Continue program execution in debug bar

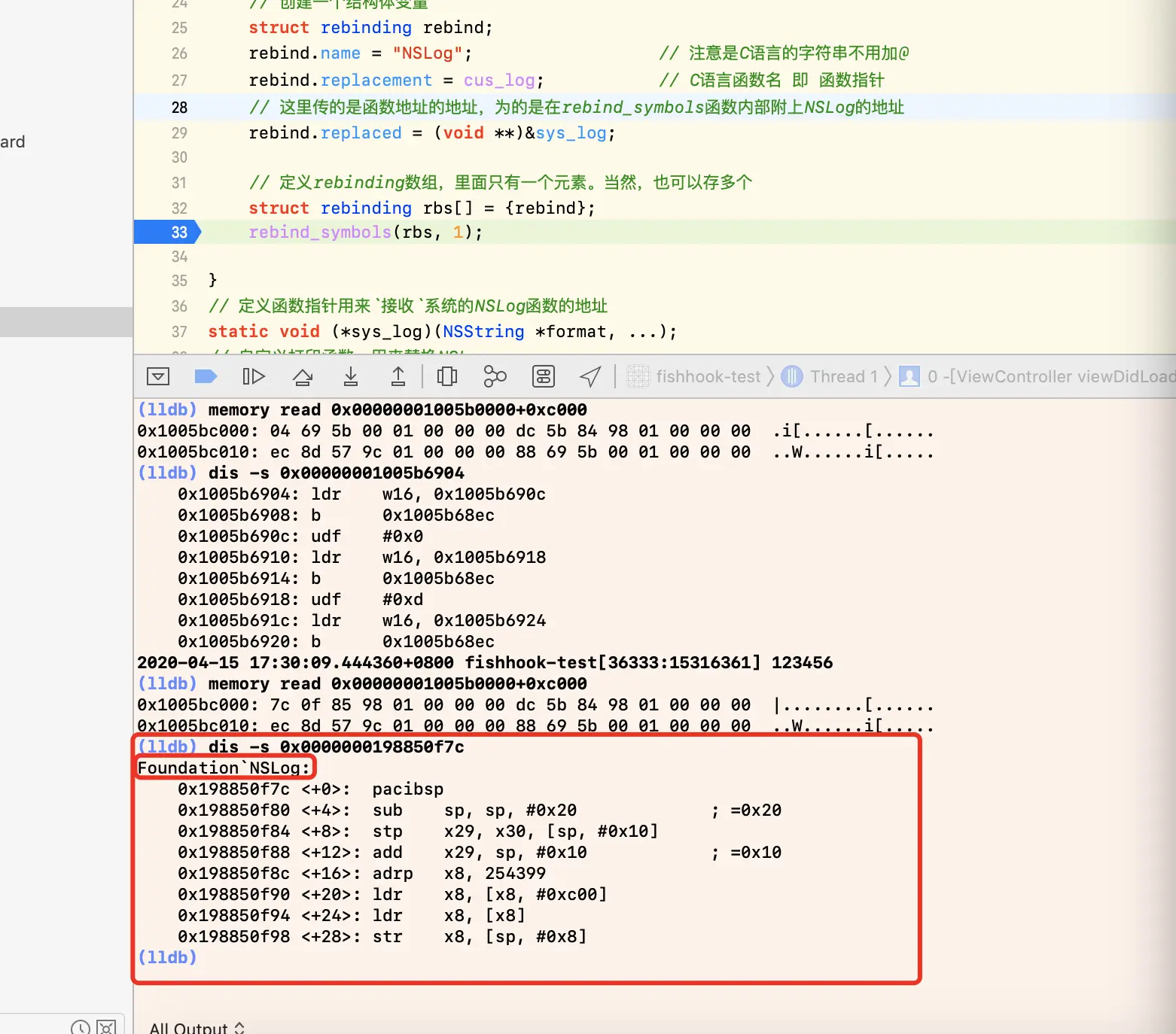pos(254,376)
